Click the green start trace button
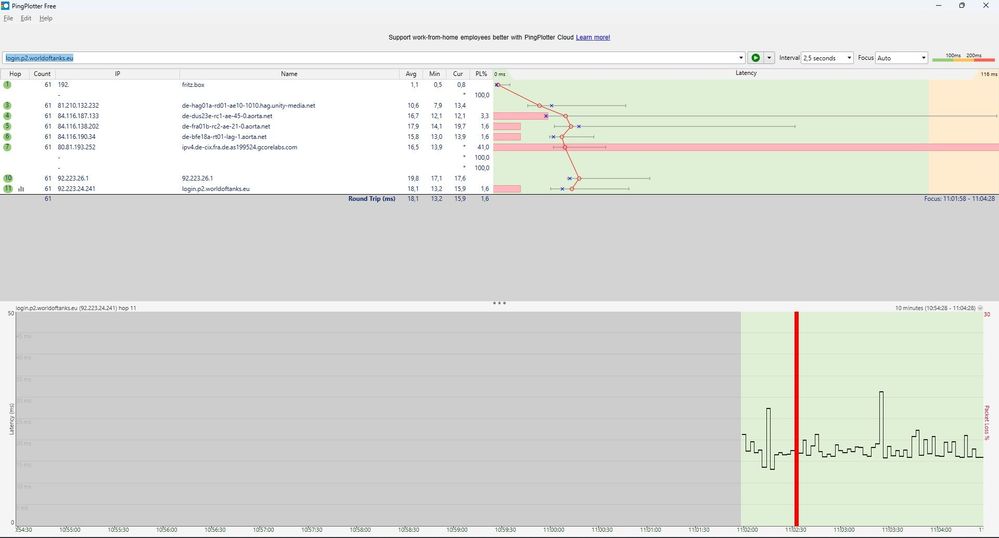The width and height of the screenshot is (999, 538). [x=755, y=57]
